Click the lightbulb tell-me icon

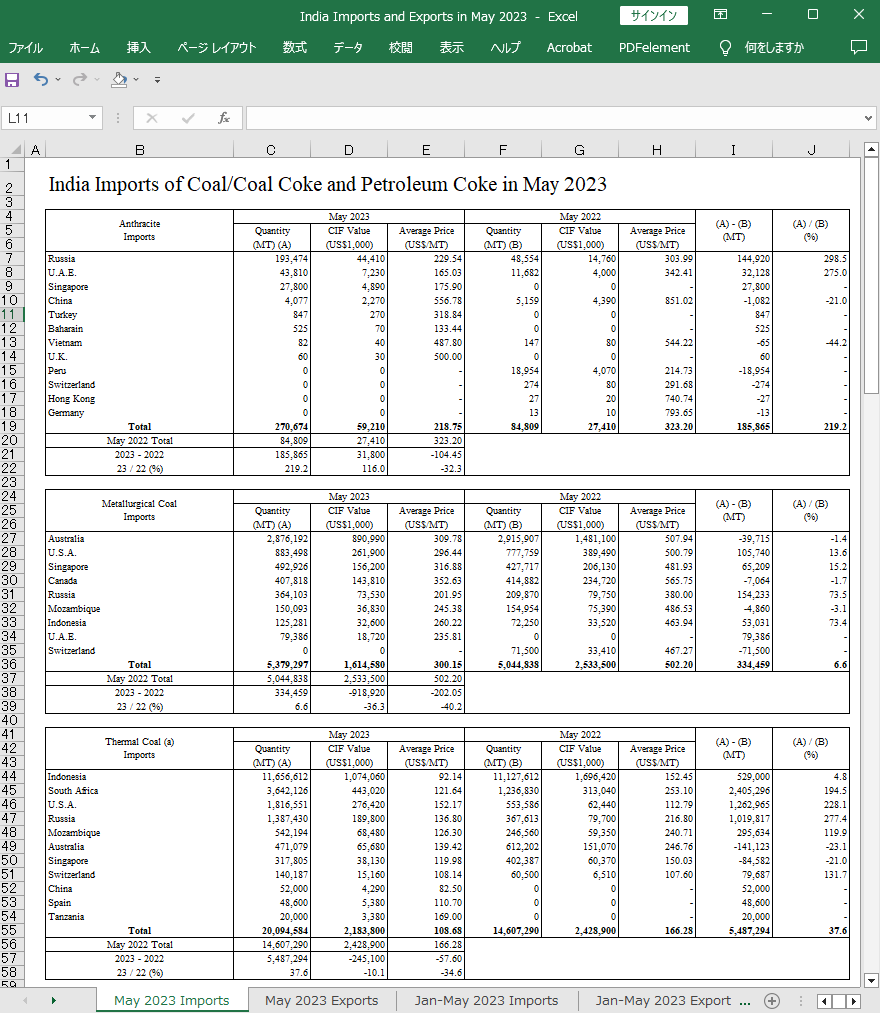tap(725, 48)
